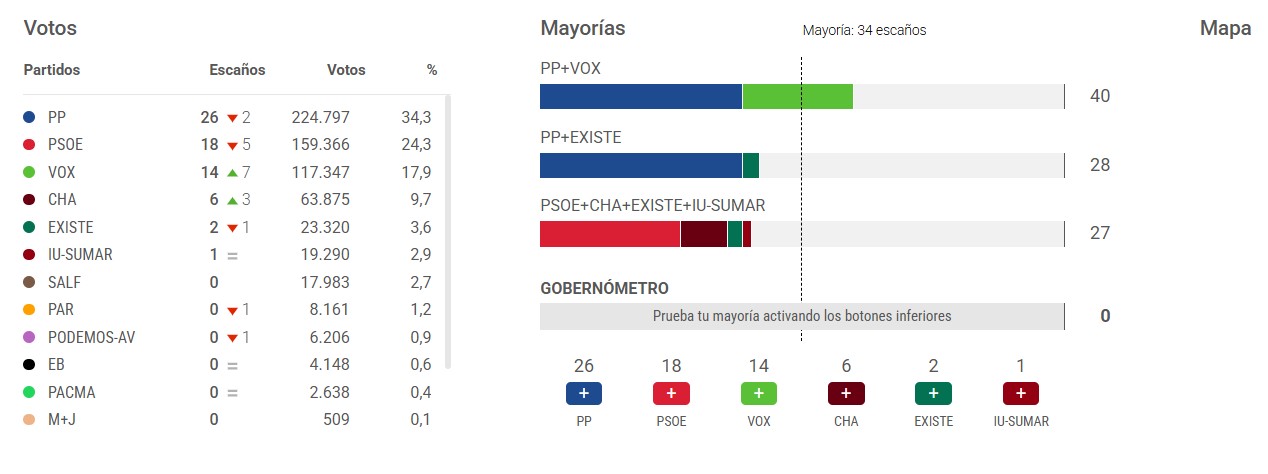The image size is (1268, 474).
Task: Click the green VOX party dot
Action: pos(29,172)
